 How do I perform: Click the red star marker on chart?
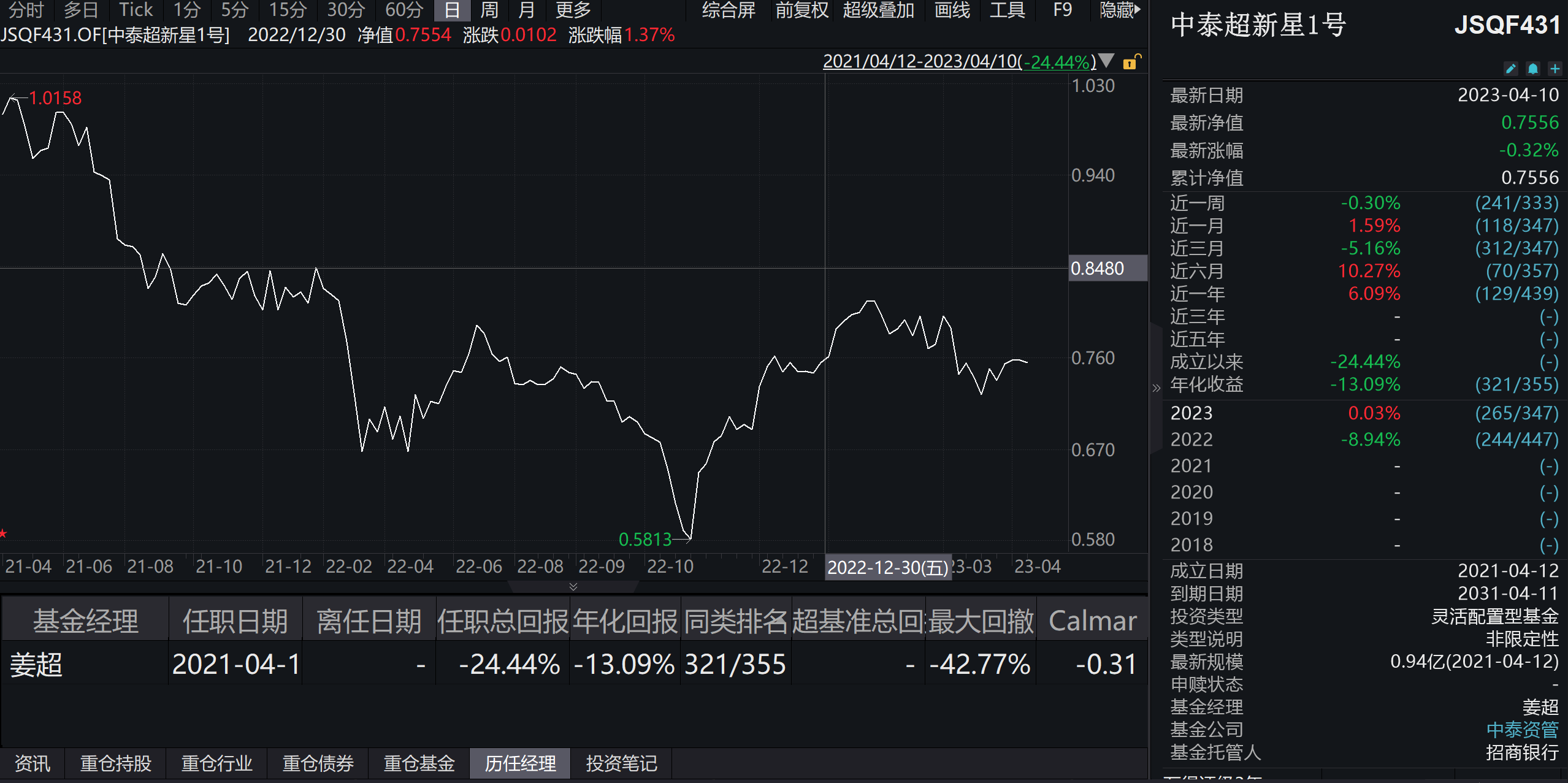(4, 533)
